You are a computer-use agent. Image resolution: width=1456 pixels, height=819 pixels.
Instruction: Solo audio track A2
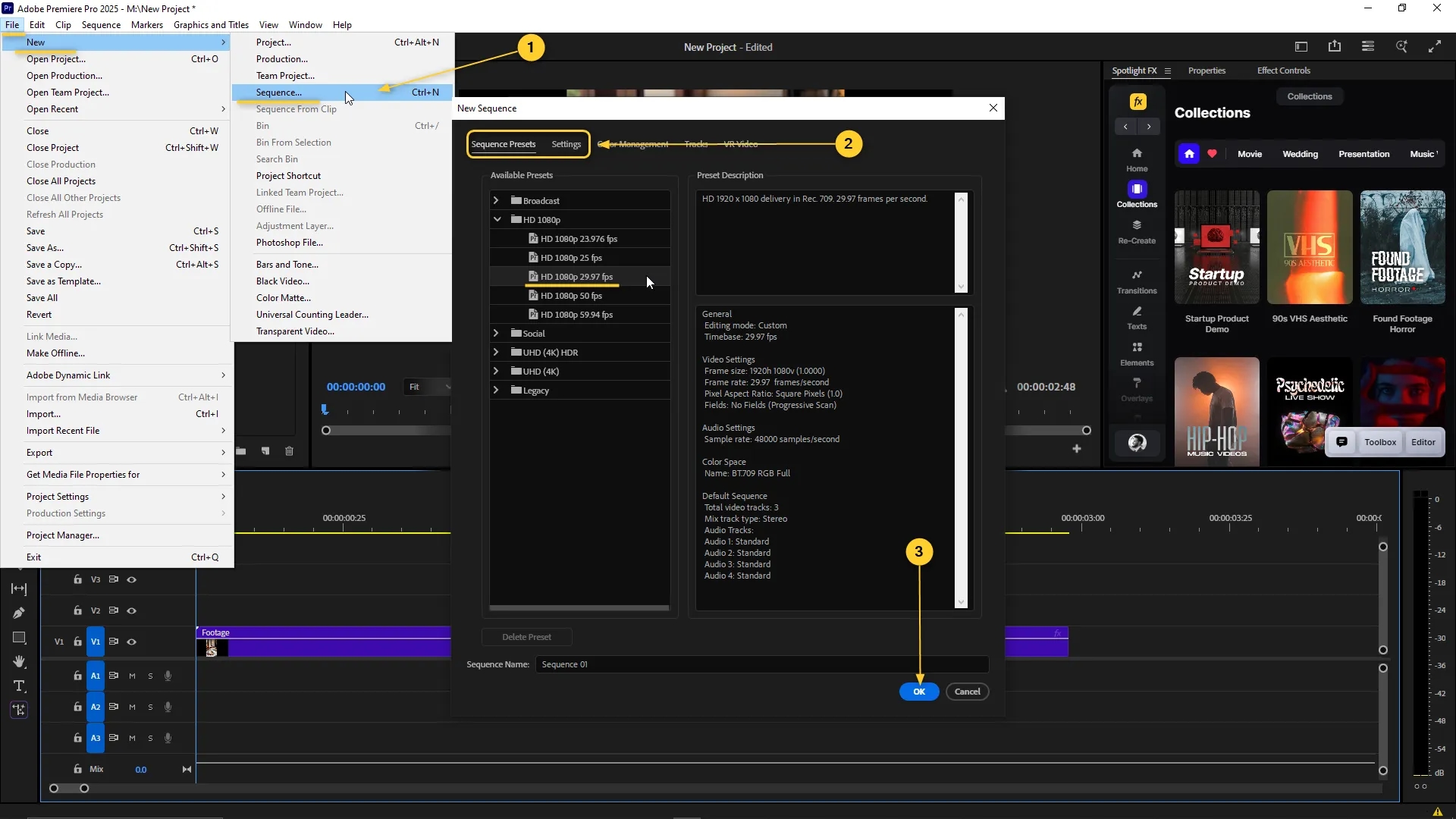pos(150,707)
